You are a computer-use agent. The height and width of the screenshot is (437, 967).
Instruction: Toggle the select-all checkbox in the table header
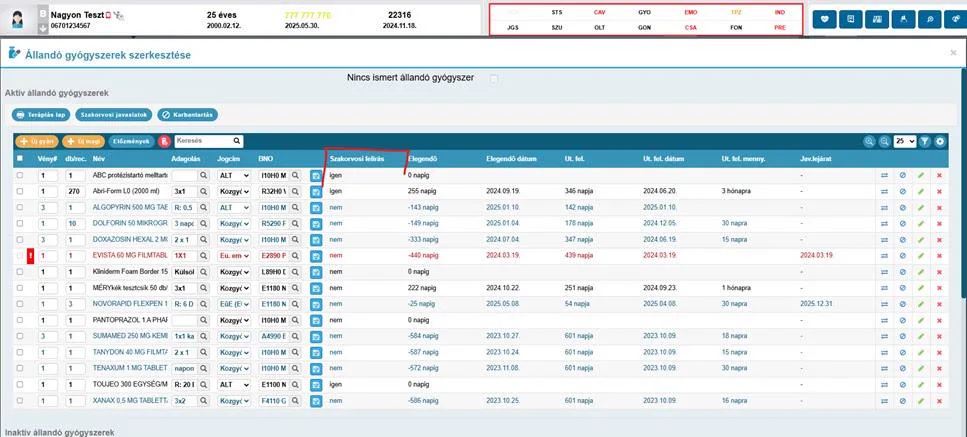tap(20, 158)
